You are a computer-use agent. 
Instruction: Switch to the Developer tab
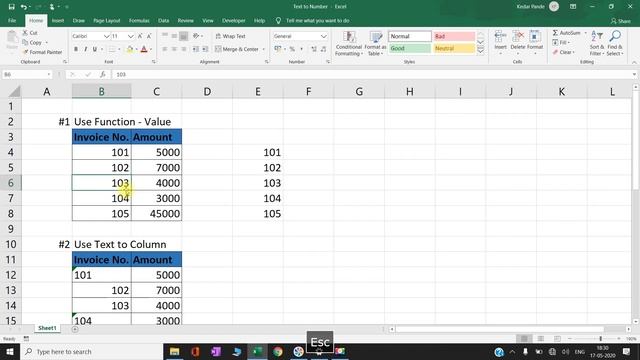pos(233,20)
